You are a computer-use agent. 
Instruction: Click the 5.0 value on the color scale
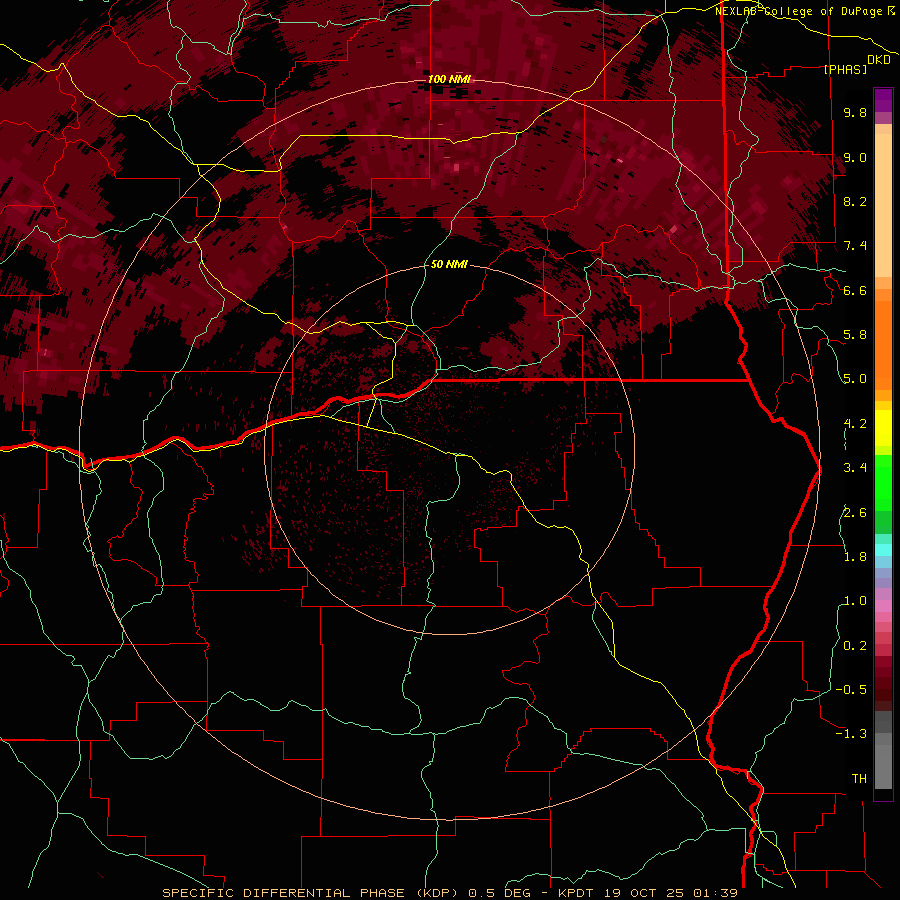(x=855, y=379)
